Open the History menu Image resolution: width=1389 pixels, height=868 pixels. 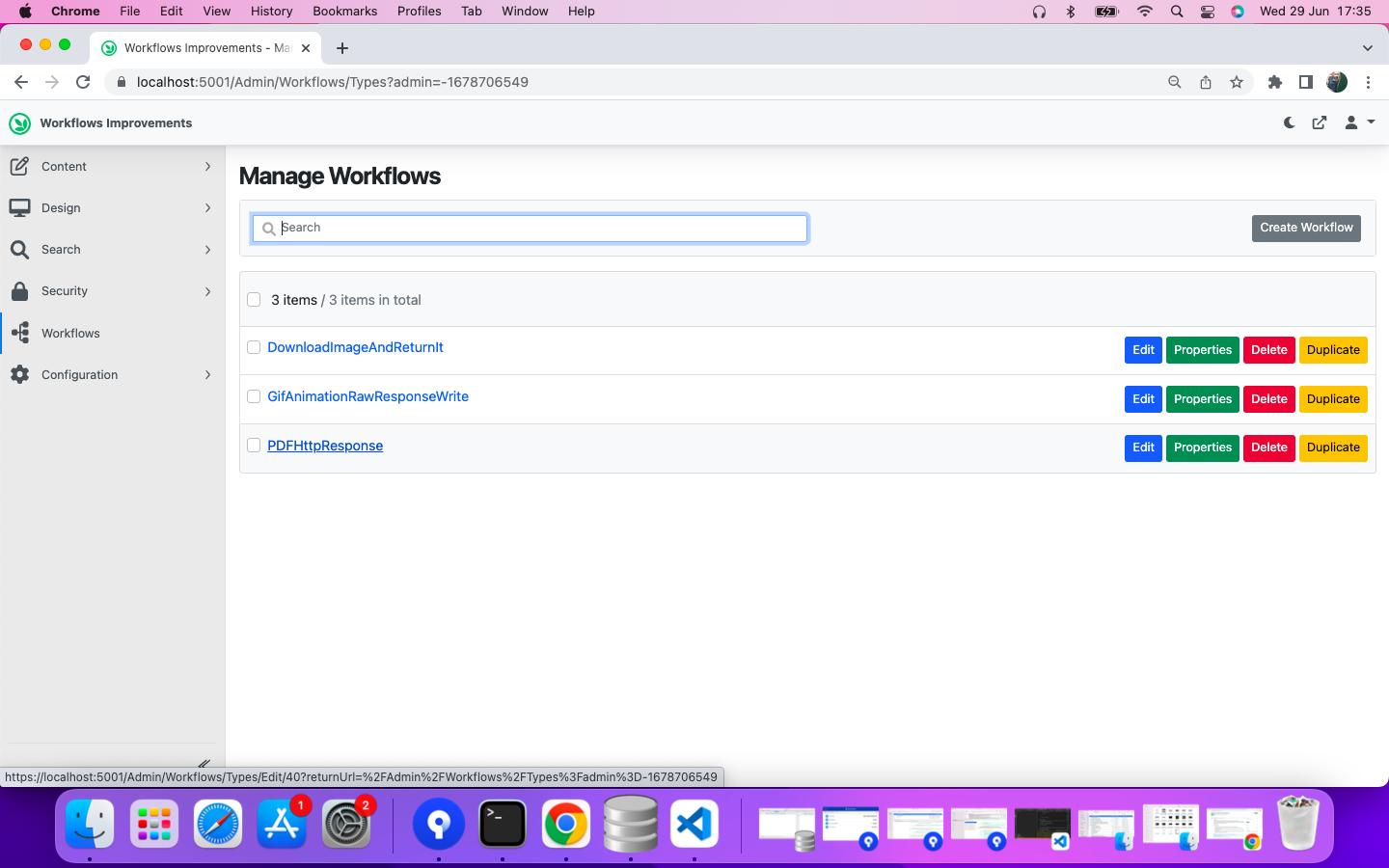point(271,12)
